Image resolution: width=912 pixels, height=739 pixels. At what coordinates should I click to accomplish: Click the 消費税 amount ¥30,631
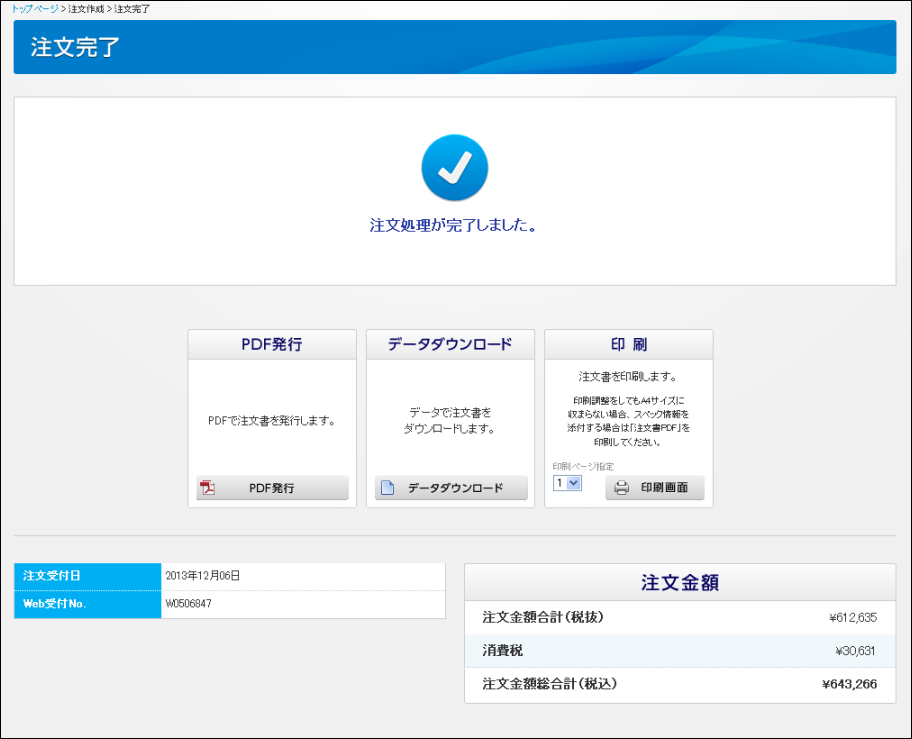(855, 651)
